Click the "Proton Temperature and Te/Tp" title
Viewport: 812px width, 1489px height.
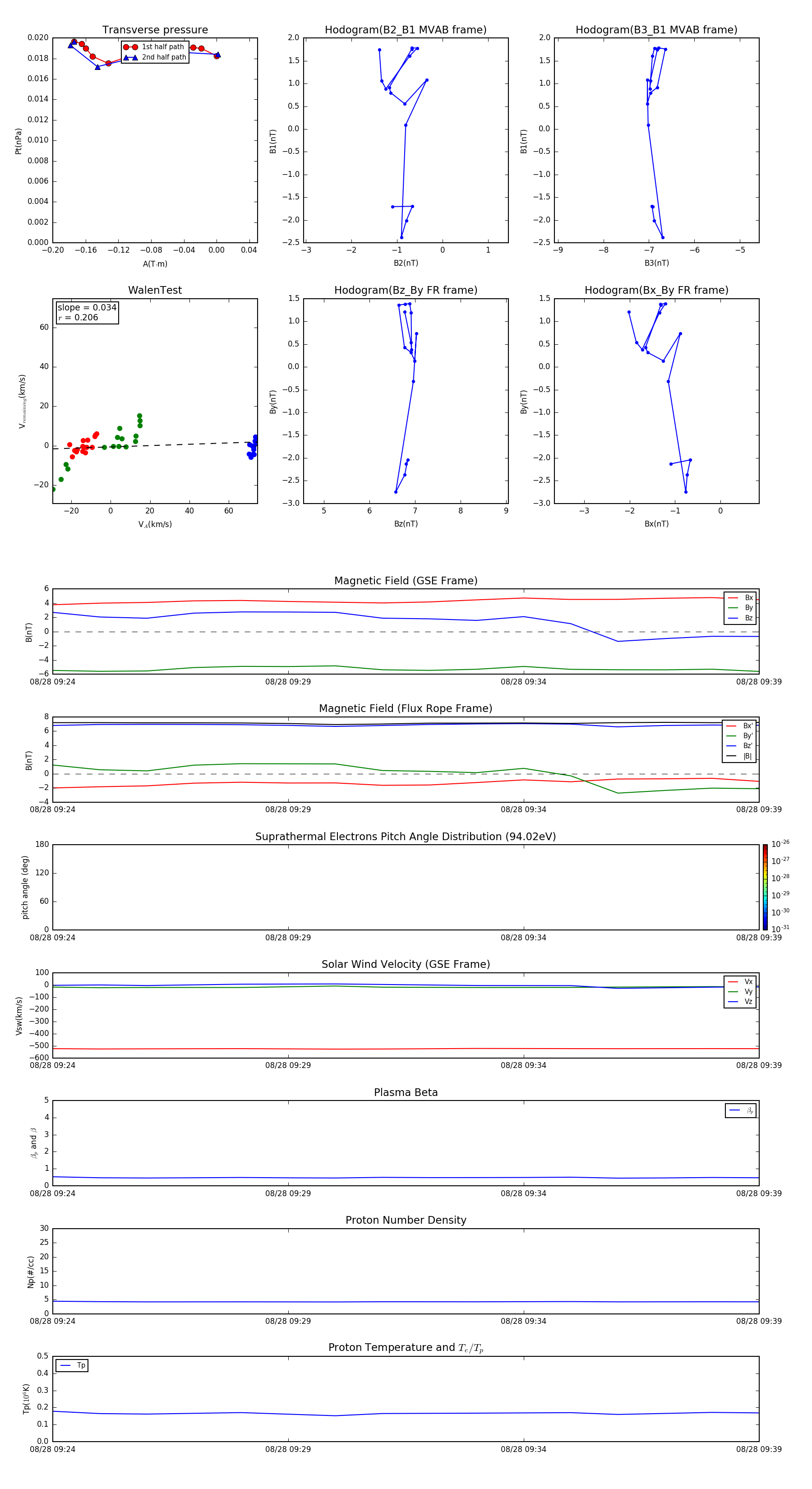[x=406, y=1348]
